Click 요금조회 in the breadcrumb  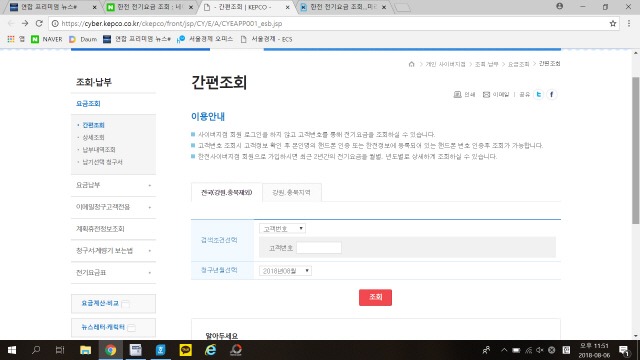(518, 64)
